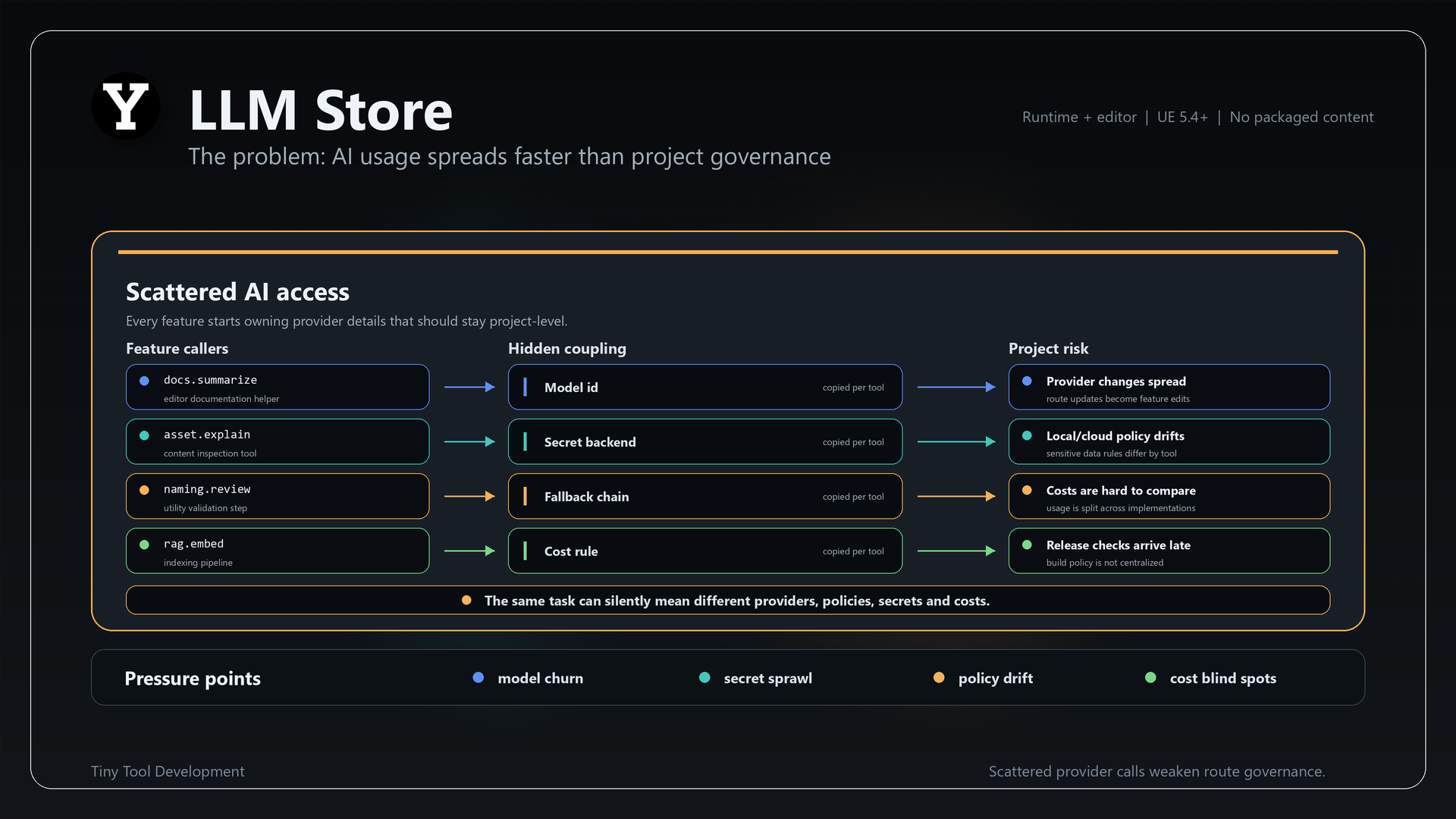Click the blue dot beside Provider changes spread
This screenshot has height=819, width=1456.
click(x=1027, y=381)
